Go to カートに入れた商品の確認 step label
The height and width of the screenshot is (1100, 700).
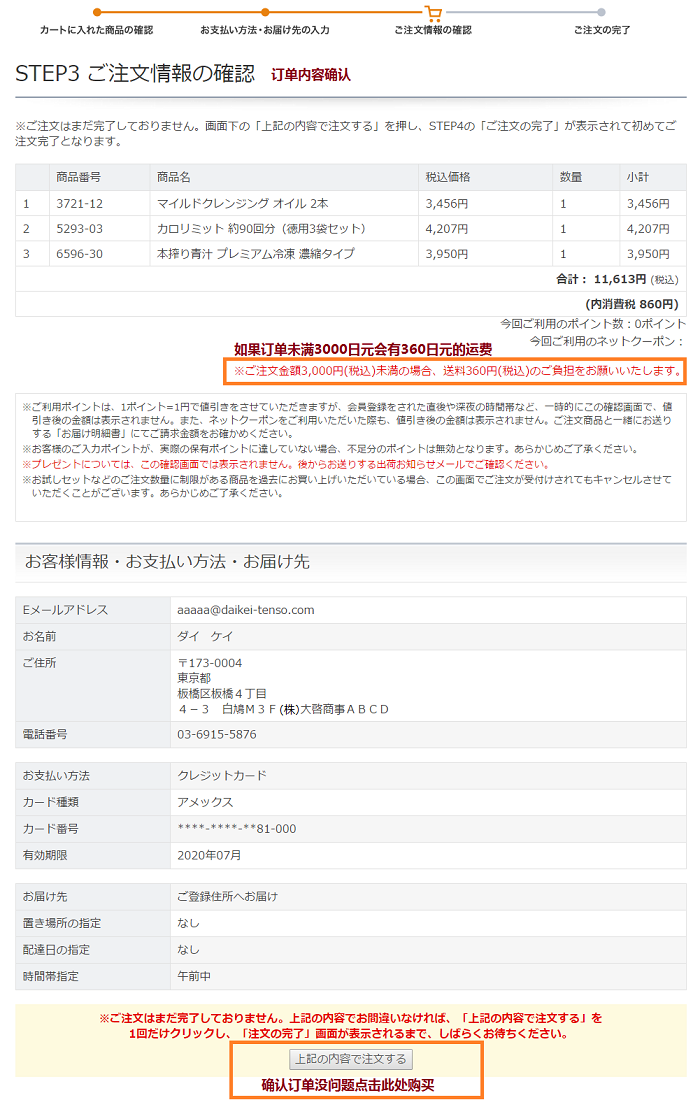tap(97, 30)
